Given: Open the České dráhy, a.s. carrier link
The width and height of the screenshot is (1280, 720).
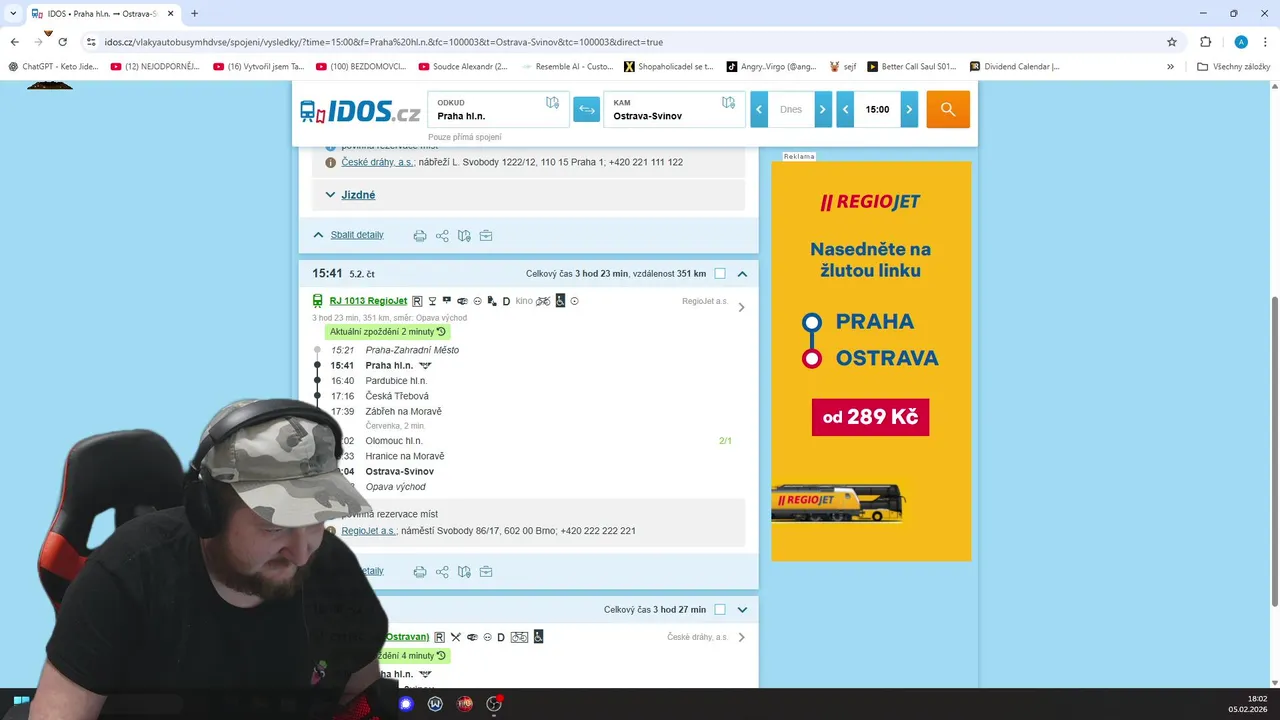Looking at the screenshot, I should (378, 162).
